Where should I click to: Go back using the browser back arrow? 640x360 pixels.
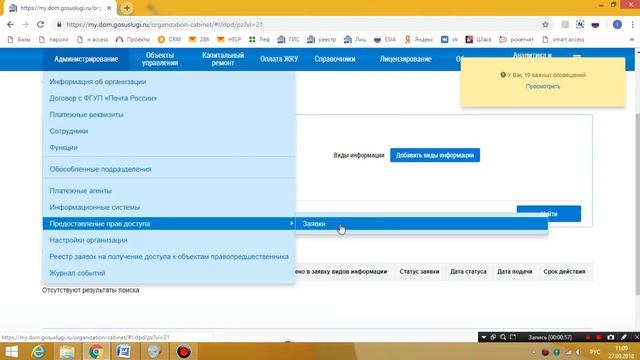click(x=10, y=24)
